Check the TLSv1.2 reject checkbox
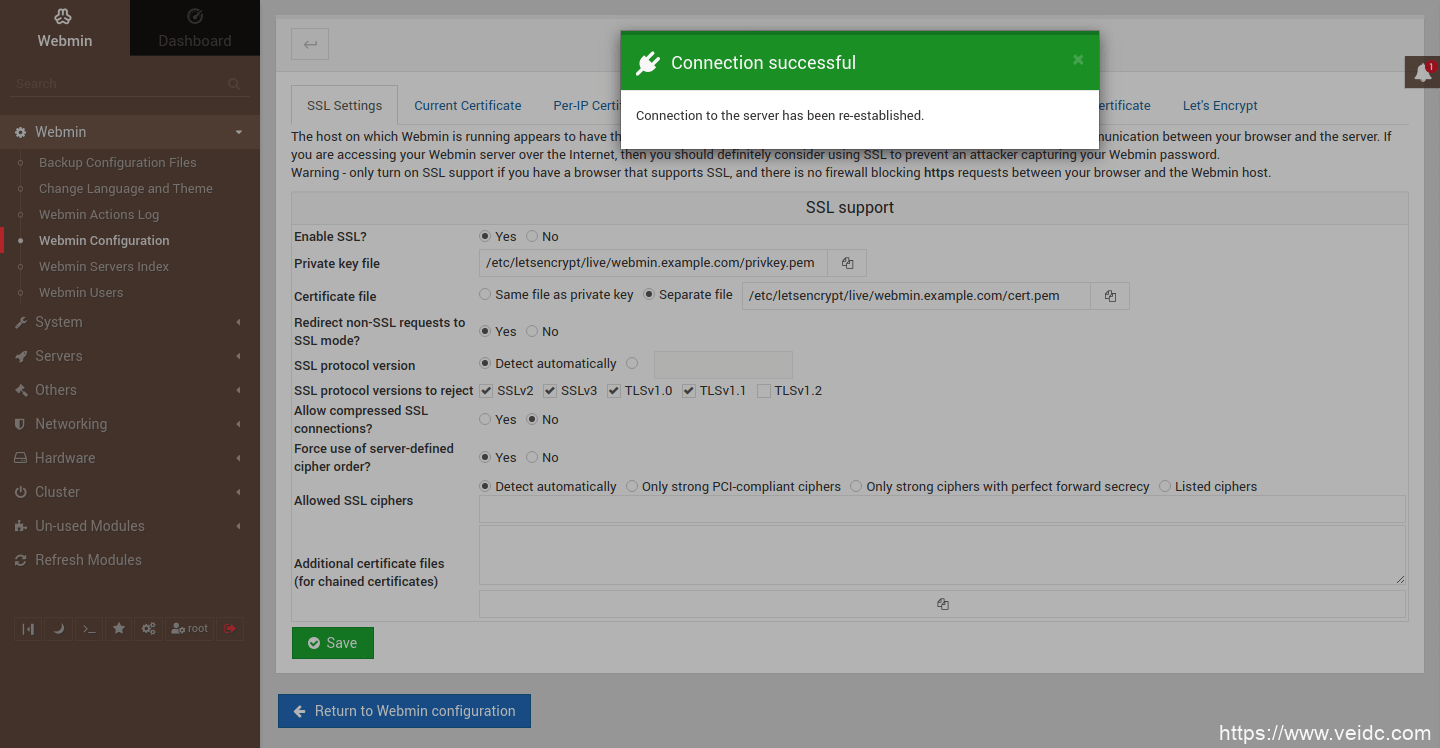Viewport: 1440px width, 748px height. tap(764, 391)
